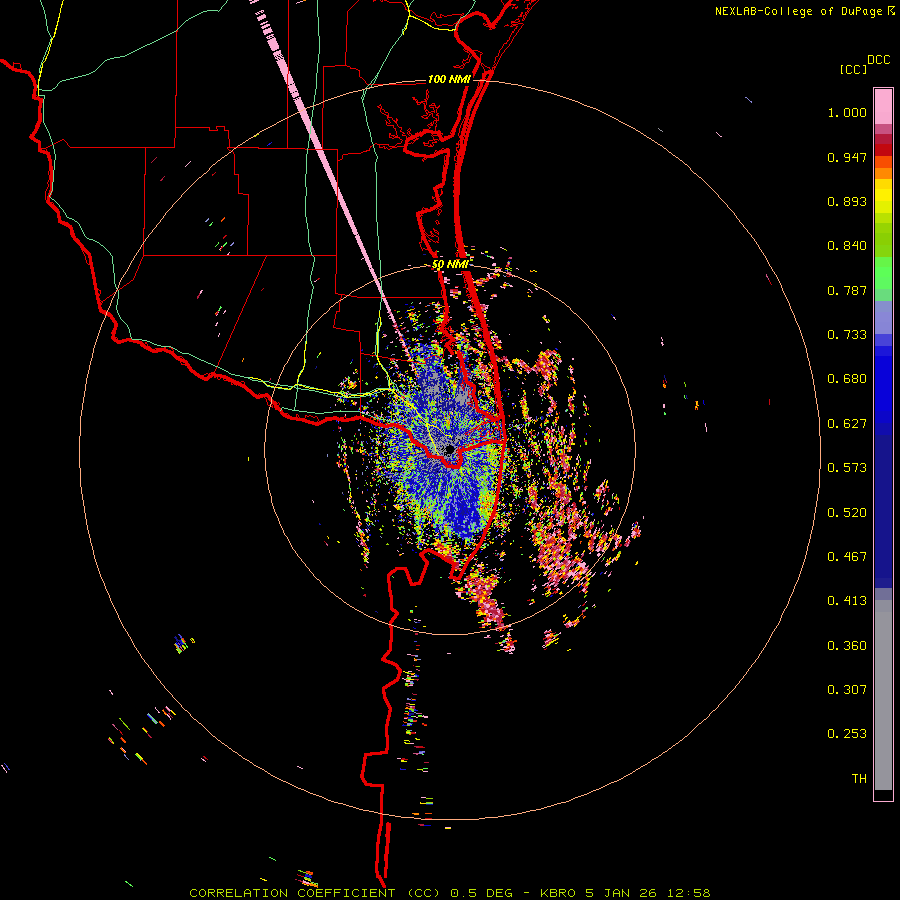
Task: Click the DCC product label
Action: coord(878,60)
